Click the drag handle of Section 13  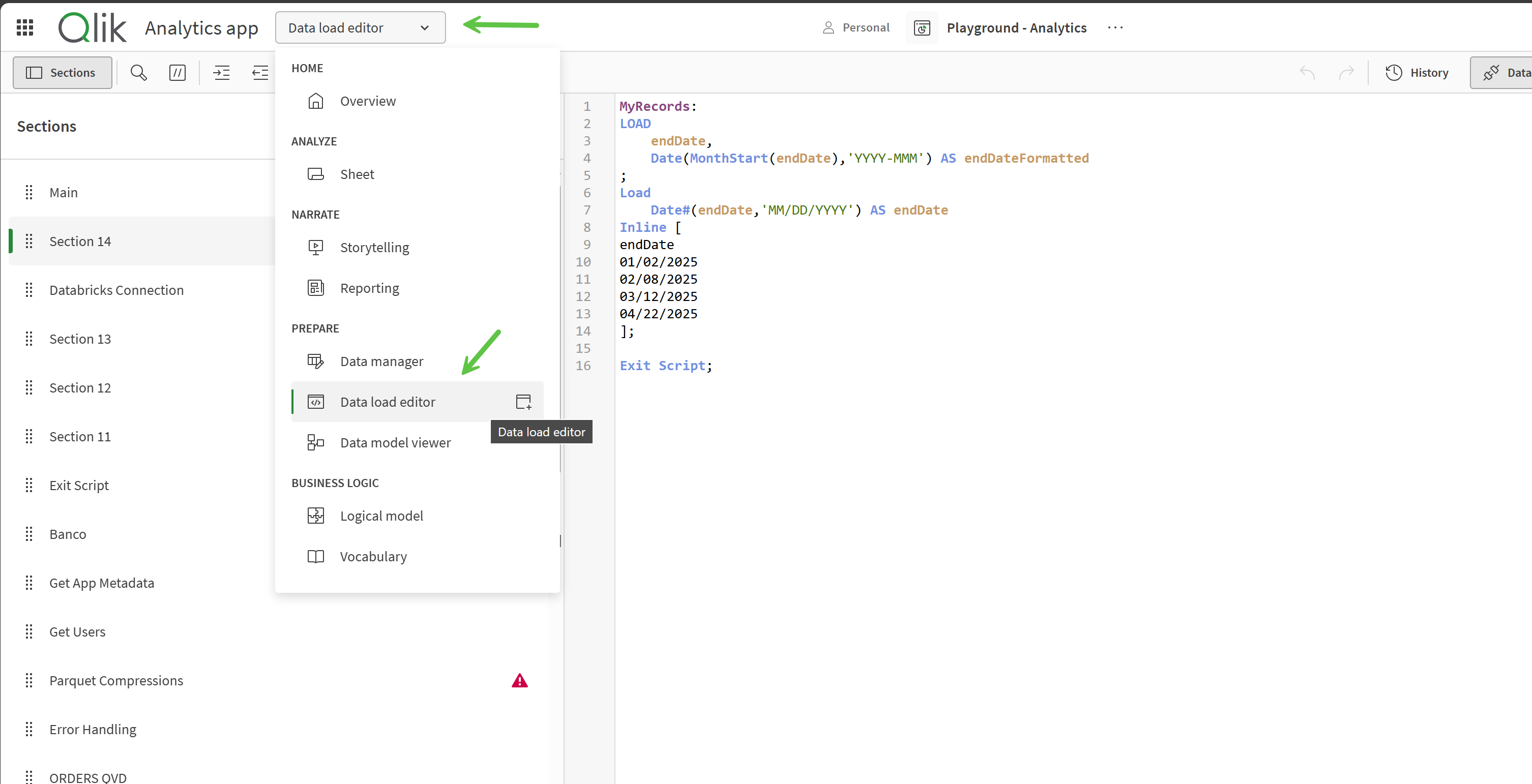(28, 339)
